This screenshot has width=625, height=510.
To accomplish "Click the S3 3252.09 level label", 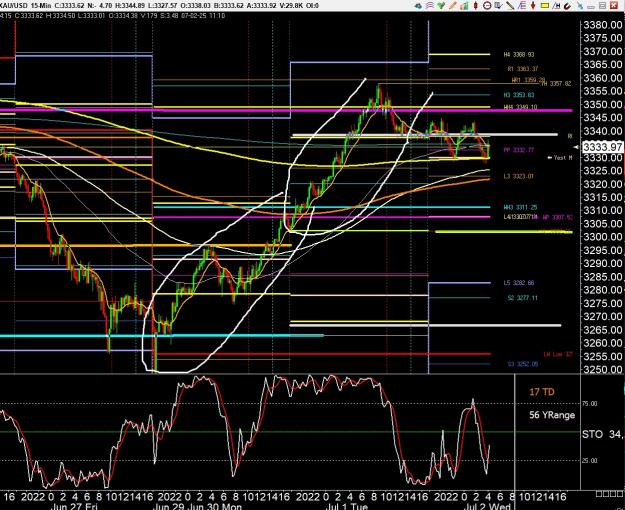I will (x=523, y=364).
